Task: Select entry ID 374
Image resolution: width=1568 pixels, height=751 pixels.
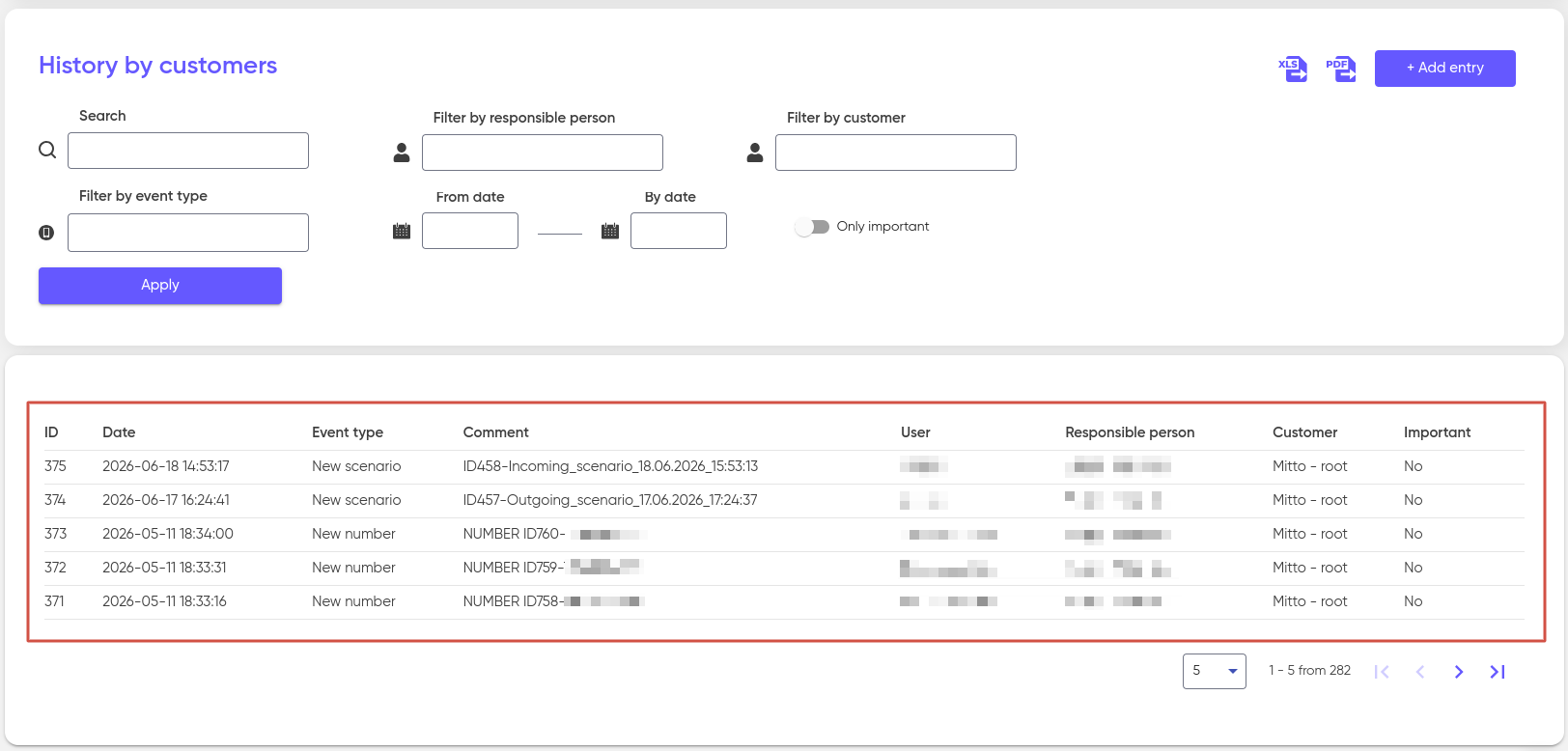Action: pos(55,500)
